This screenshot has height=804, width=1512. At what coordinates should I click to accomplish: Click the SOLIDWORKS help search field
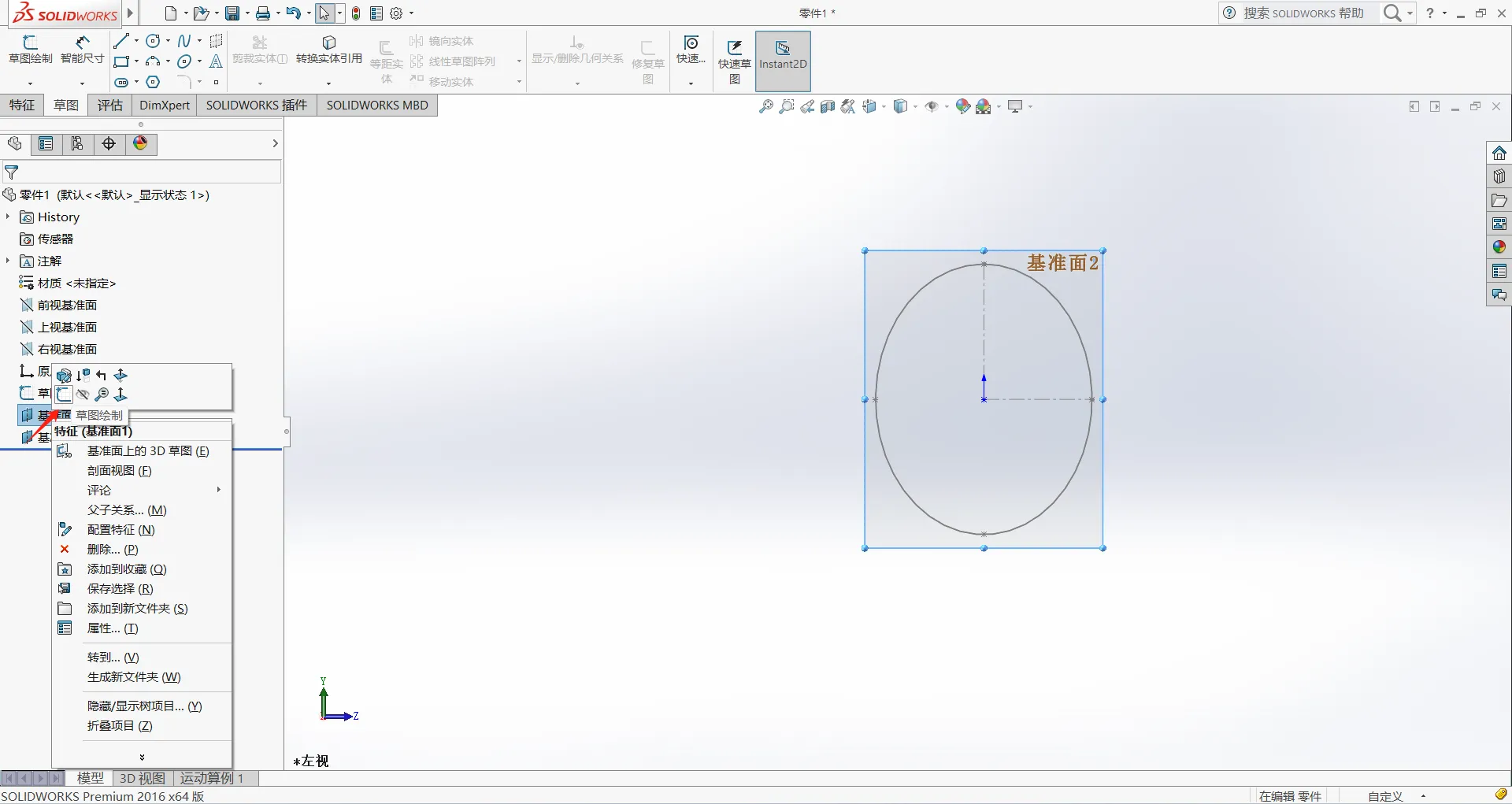pyautogui.click(x=1303, y=13)
